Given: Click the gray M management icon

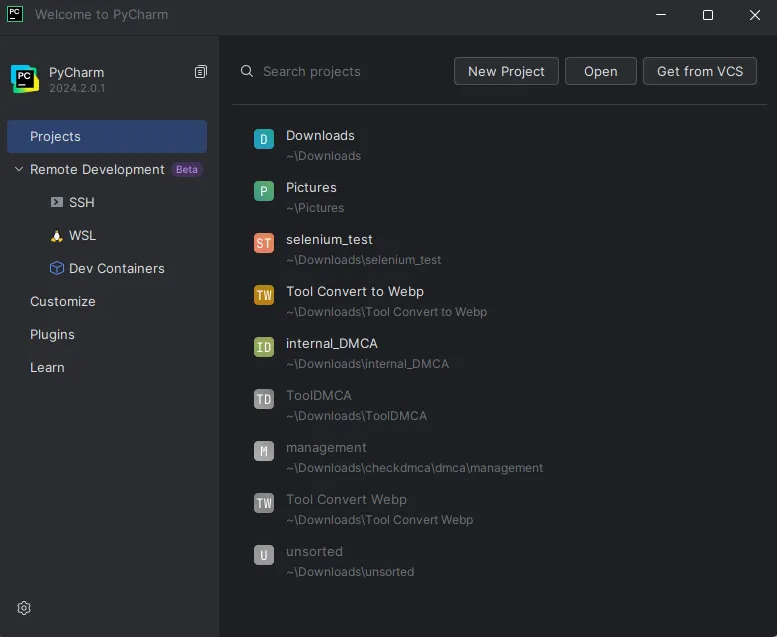Looking at the screenshot, I should (264, 451).
